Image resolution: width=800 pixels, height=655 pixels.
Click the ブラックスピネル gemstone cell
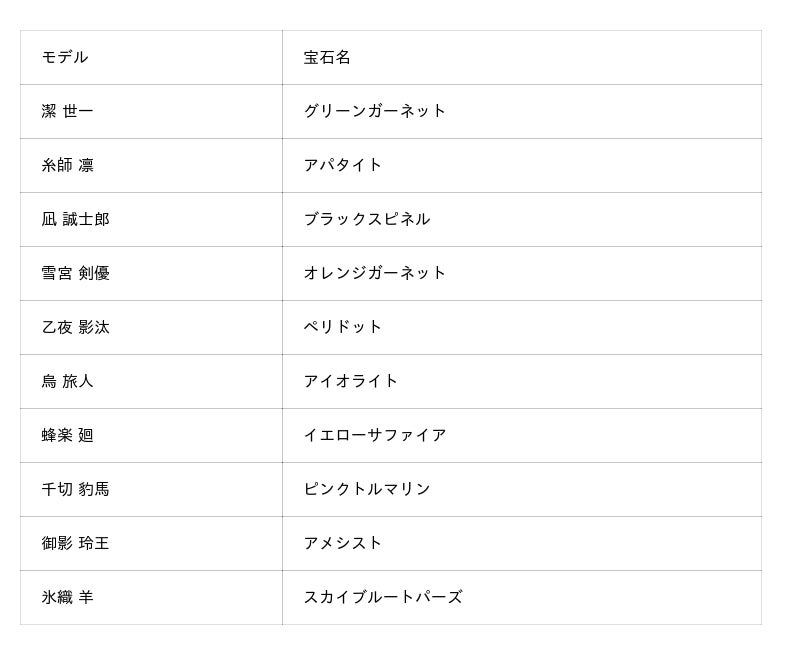coord(367,220)
